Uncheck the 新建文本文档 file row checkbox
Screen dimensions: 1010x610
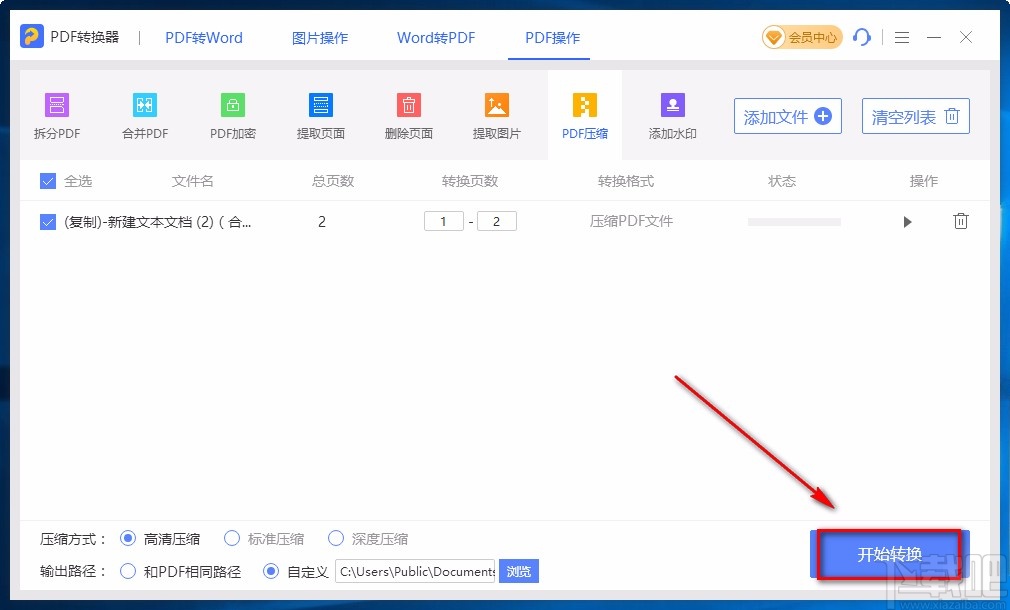point(48,222)
